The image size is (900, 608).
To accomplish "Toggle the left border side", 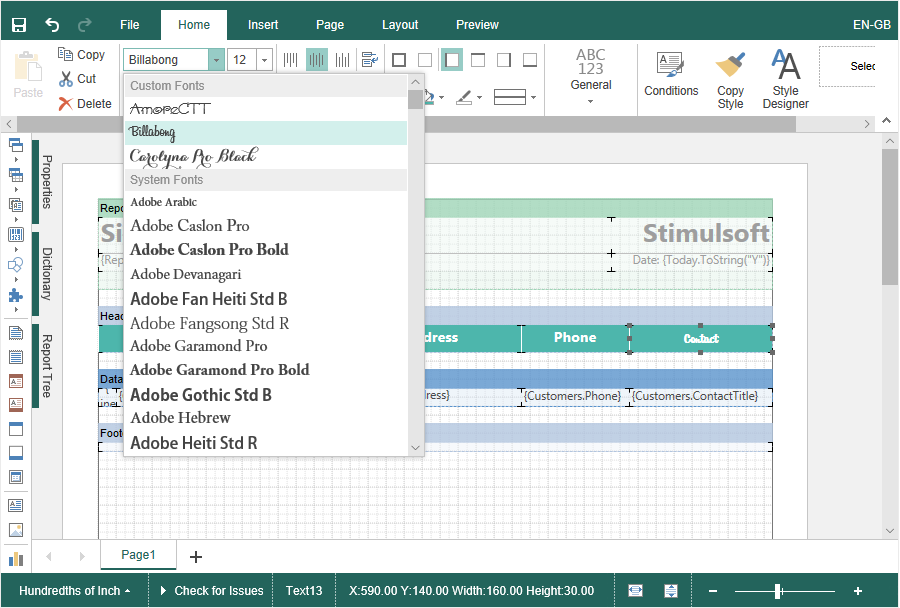I will [x=452, y=60].
